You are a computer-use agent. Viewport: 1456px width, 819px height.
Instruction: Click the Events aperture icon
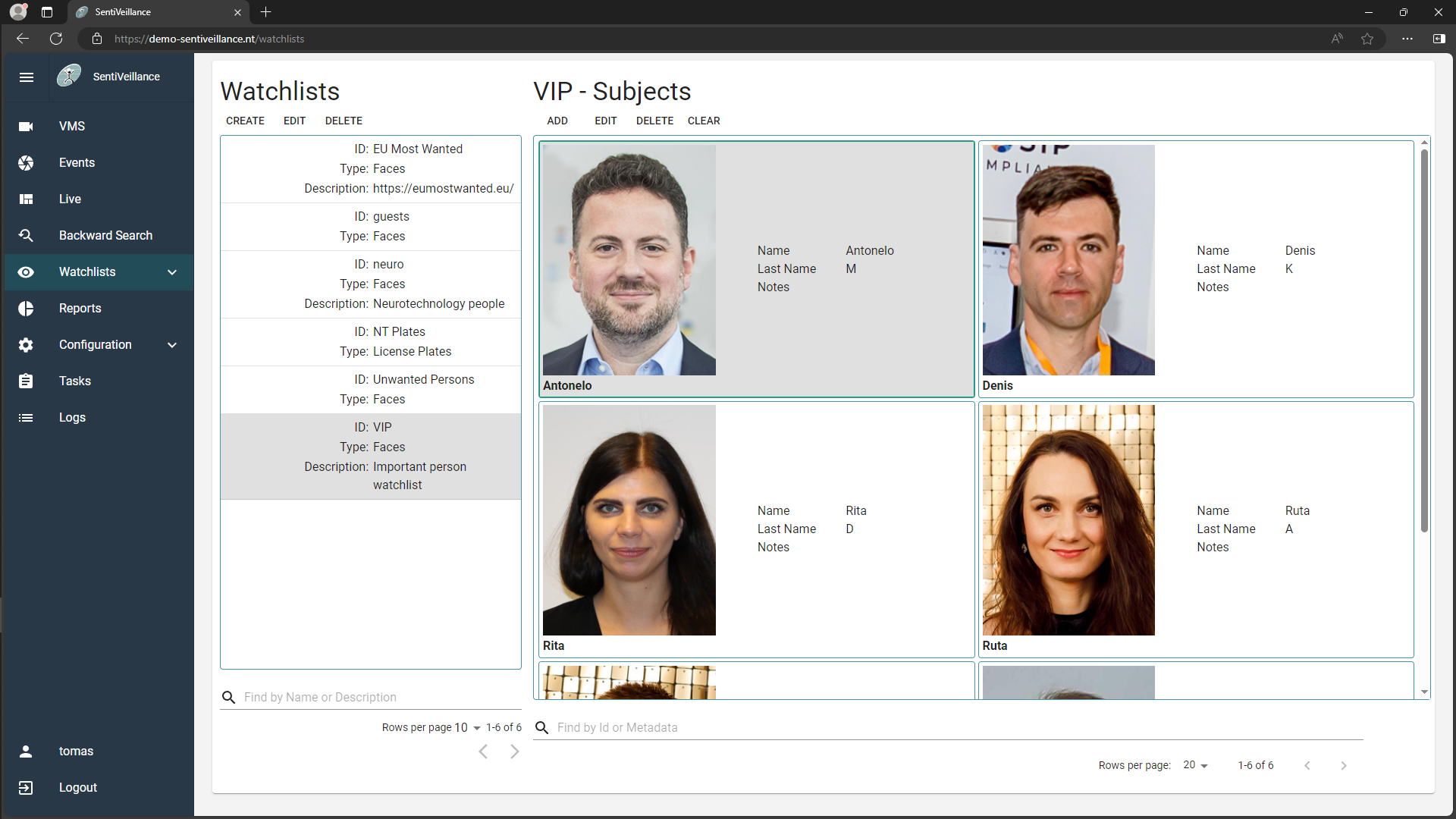click(x=26, y=162)
